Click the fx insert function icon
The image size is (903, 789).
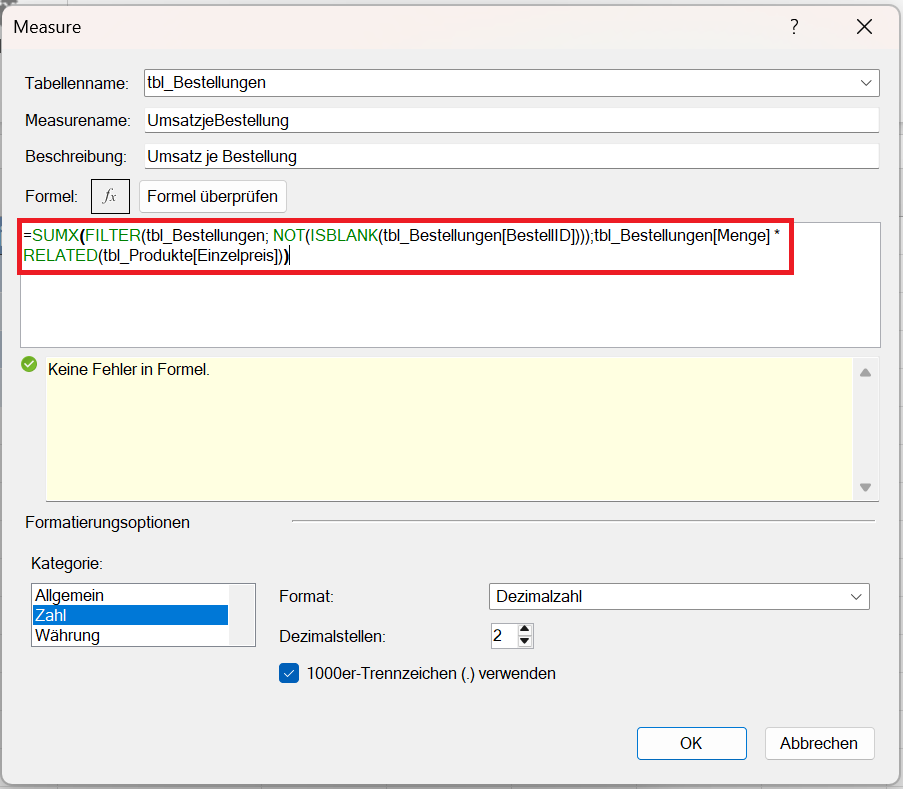click(x=110, y=196)
